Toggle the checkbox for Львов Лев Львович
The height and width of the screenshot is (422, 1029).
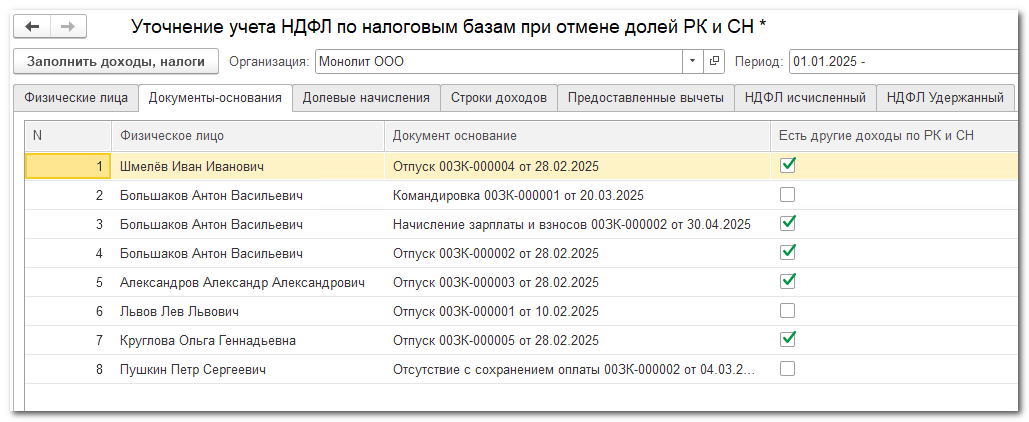[788, 310]
